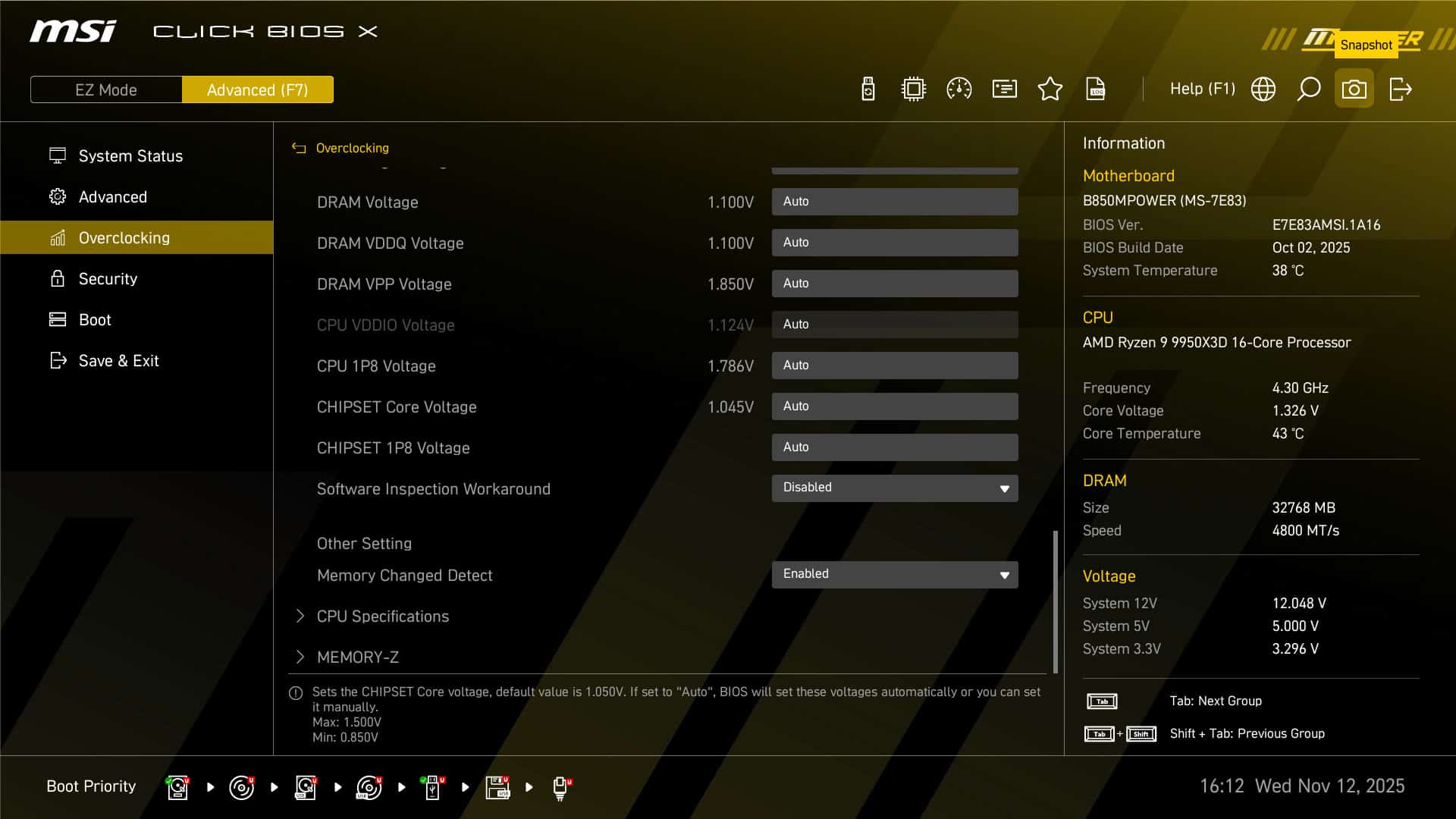Open the M-Flash USB BIOS update icon
The width and height of the screenshot is (1456, 819).
(x=868, y=89)
